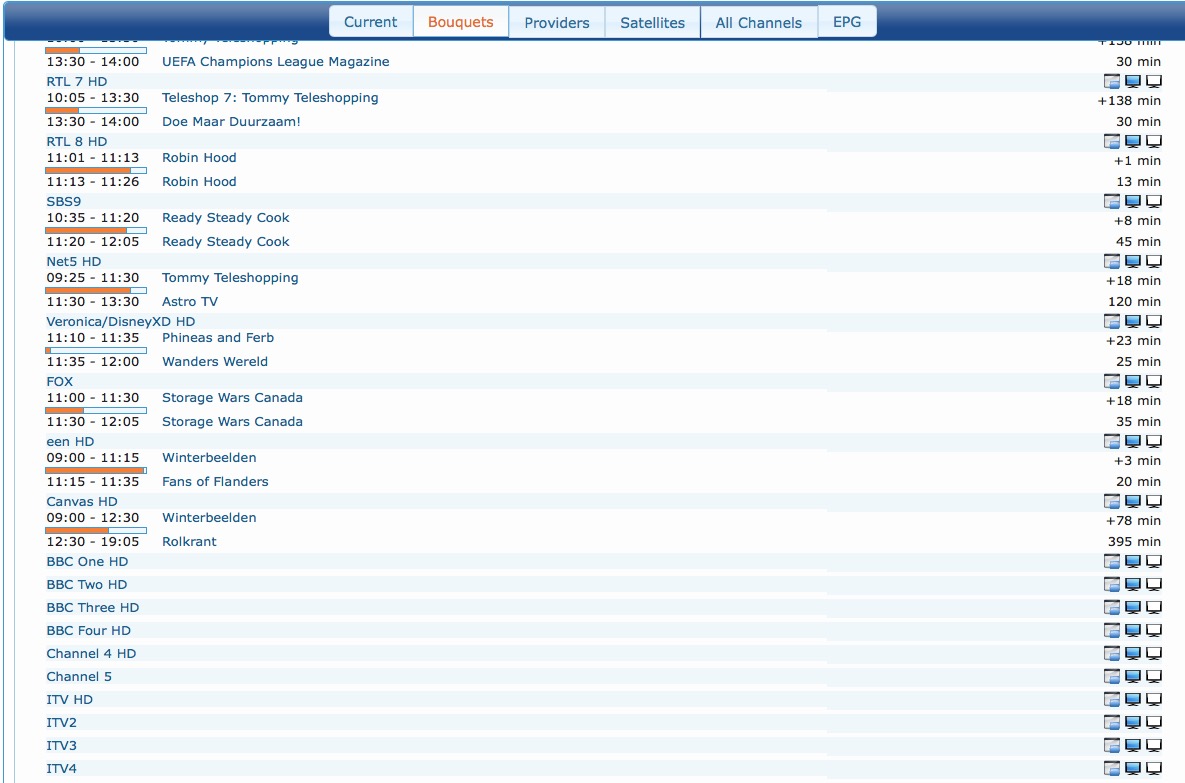
Task: Open the EPG window icon for ITV4
Action: (1112, 769)
